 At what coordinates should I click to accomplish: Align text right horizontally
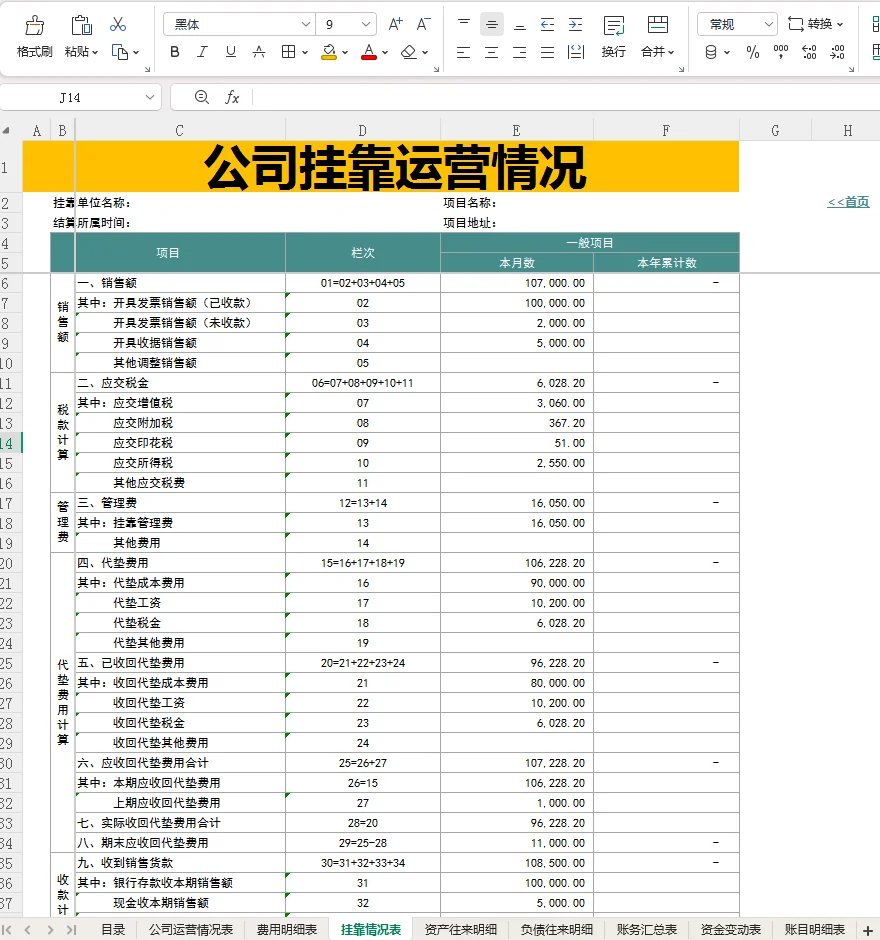click(x=520, y=53)
